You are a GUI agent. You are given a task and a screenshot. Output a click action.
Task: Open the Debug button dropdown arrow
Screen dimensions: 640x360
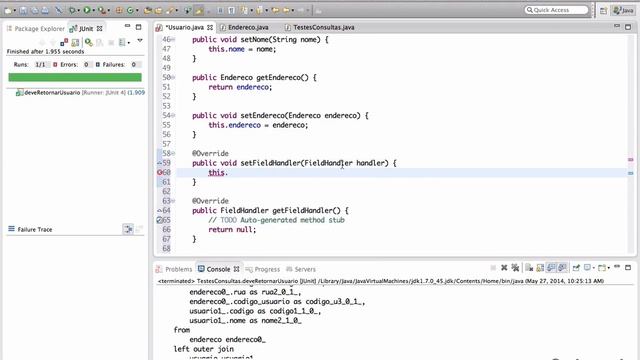click(79, 11)
